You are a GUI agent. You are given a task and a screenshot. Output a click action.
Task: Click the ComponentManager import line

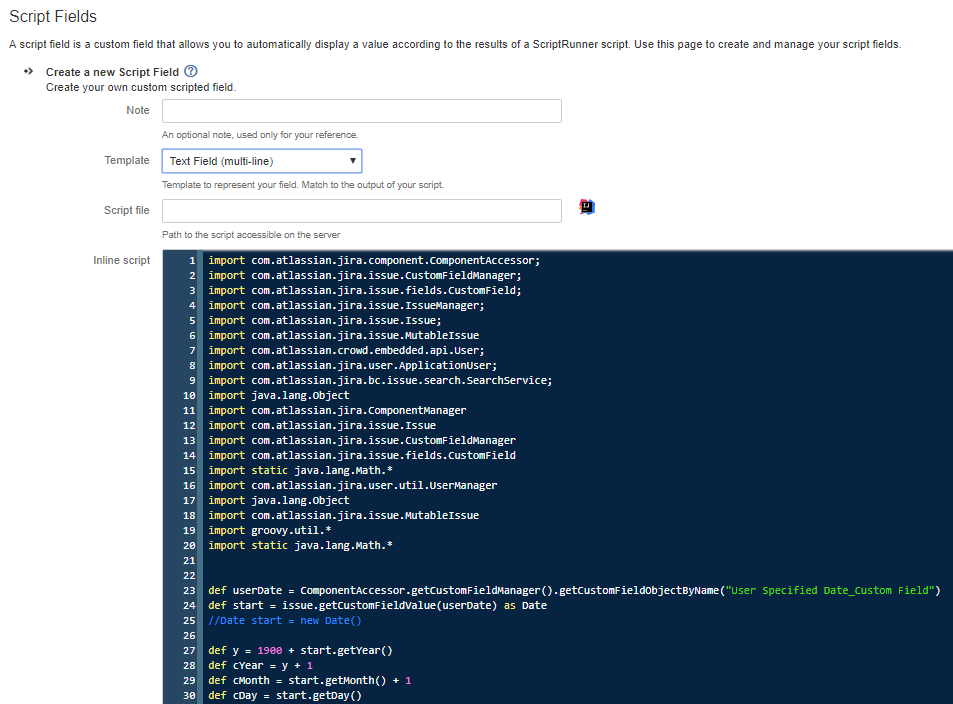point(337,410)
